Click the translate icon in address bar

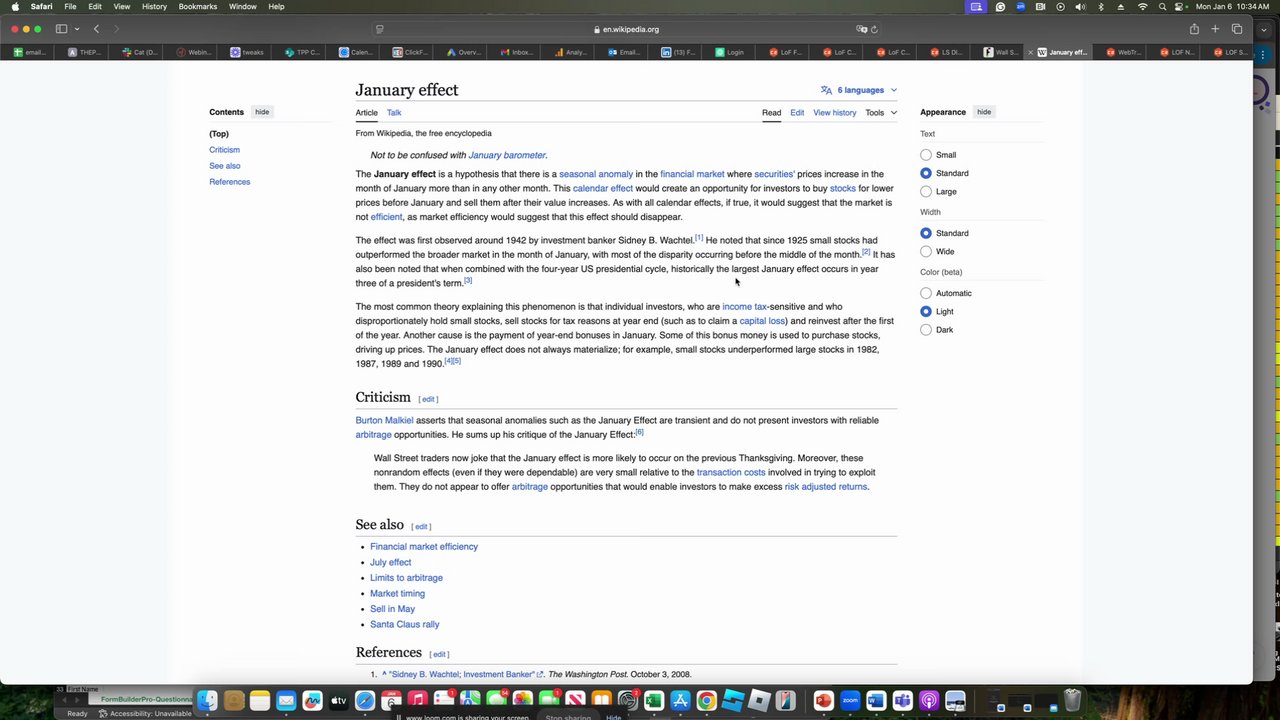pyautogui.click(x=861, y=29)
